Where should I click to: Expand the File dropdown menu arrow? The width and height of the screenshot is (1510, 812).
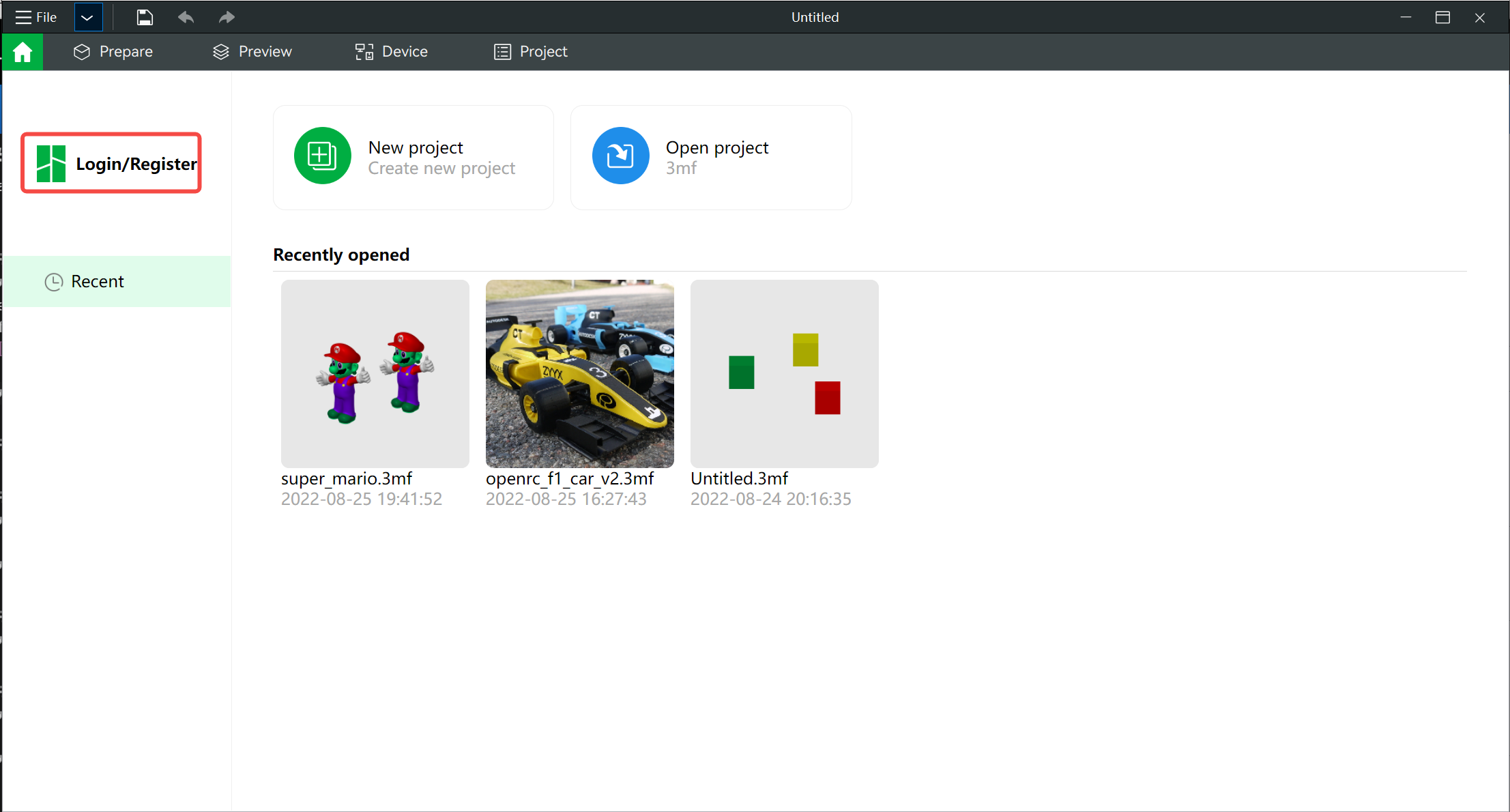click(88, 17)
